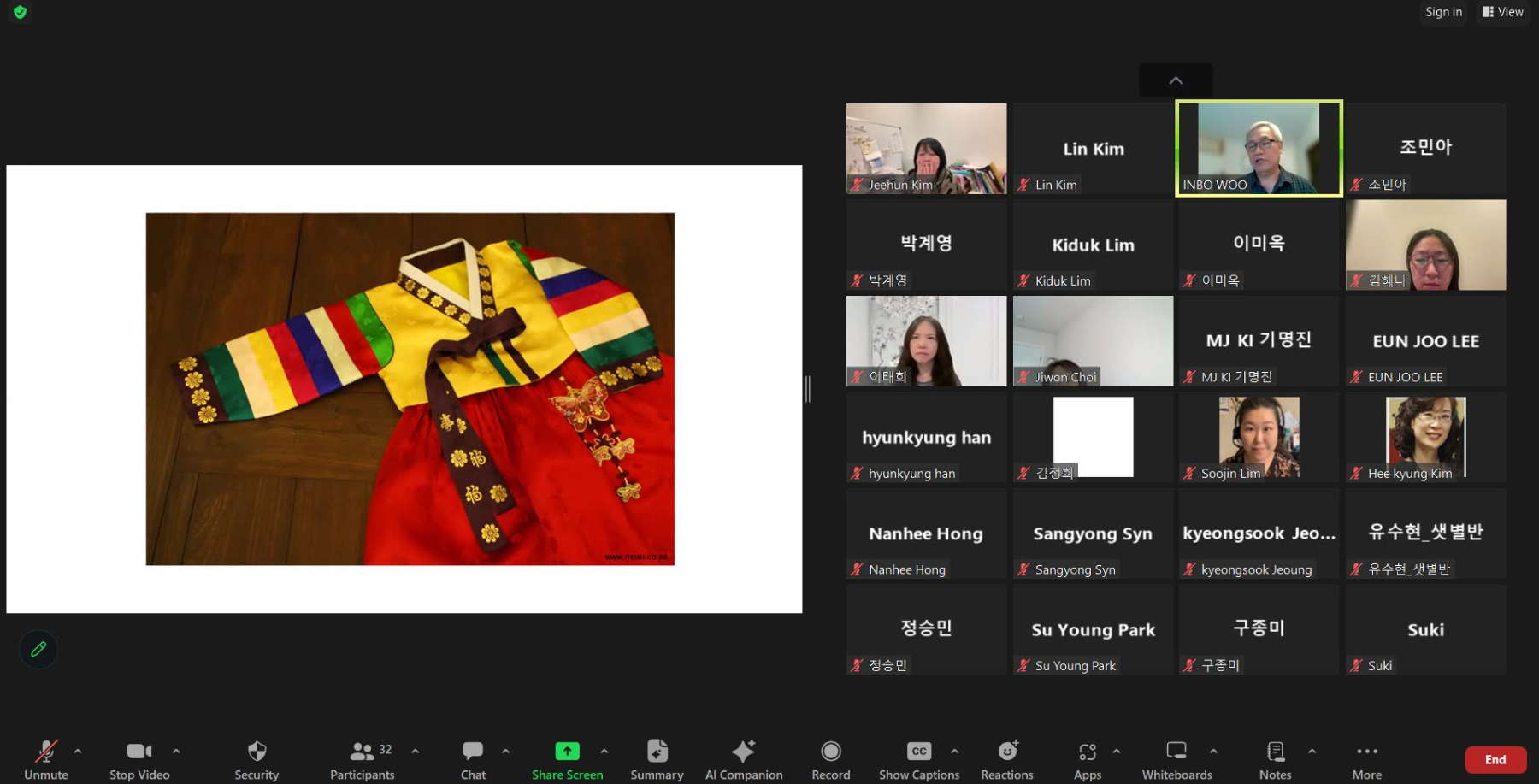The height and width of the screenshot is (784, 1539).
Task: Open the Security shield options
Action: 256,758
